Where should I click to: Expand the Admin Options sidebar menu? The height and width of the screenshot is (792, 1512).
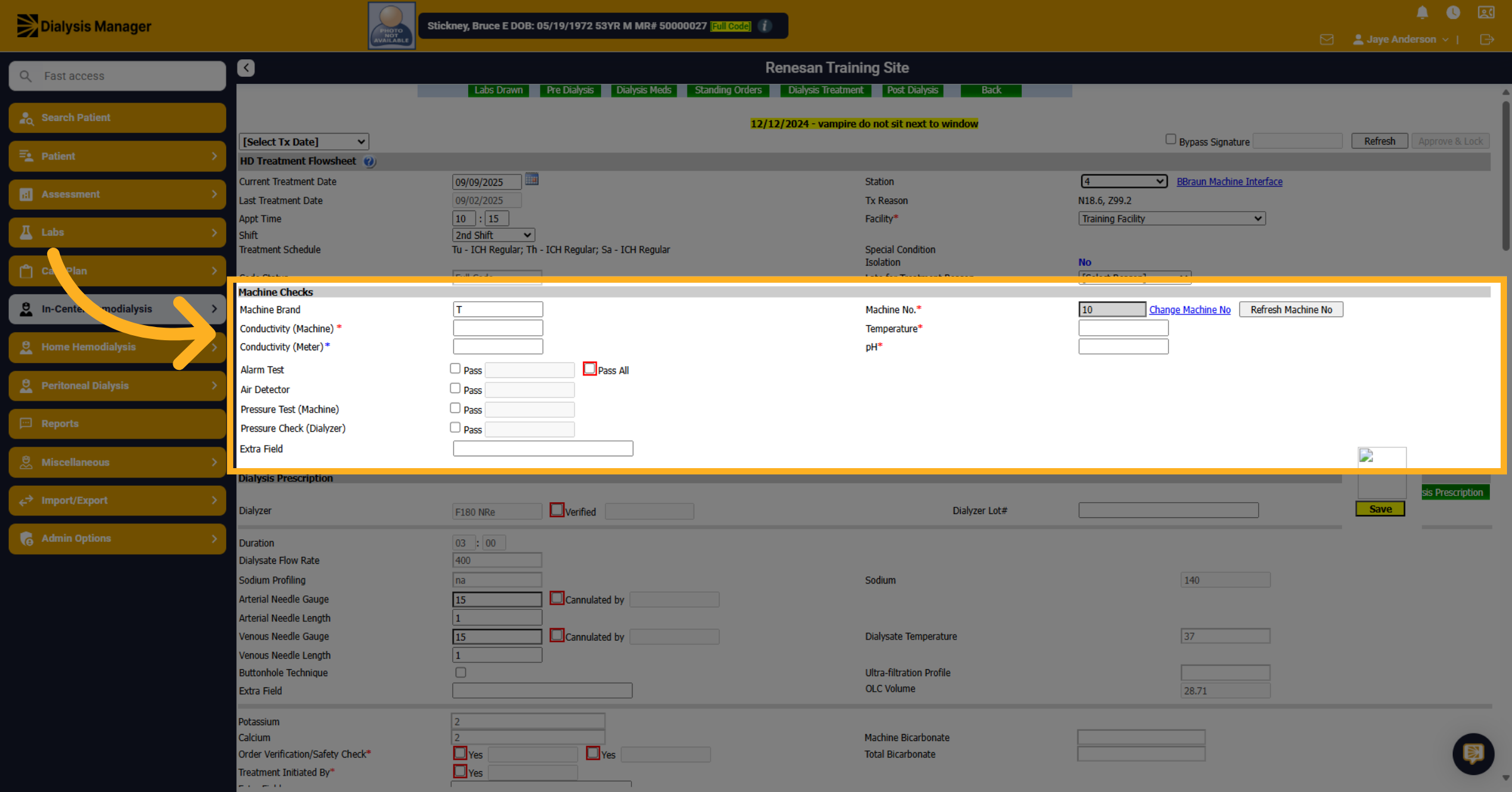117,538
